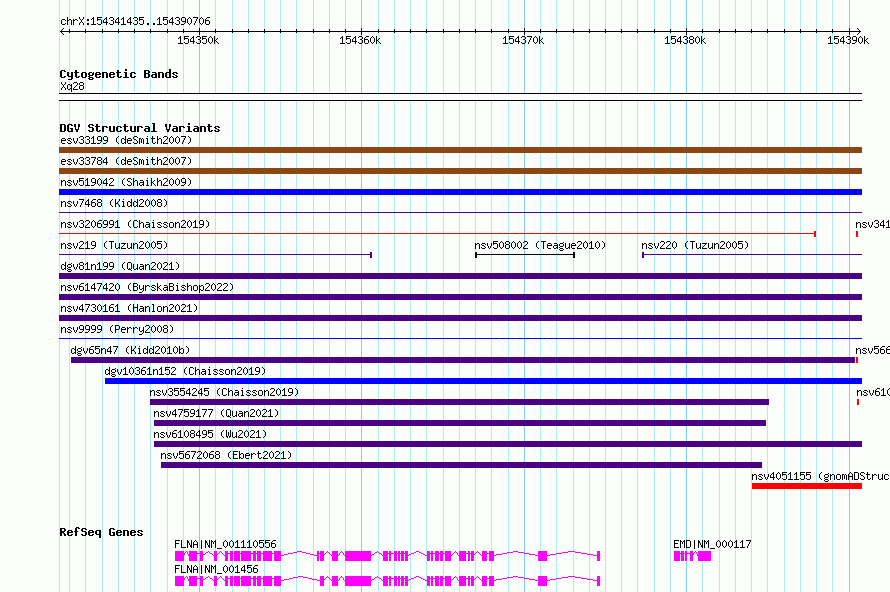Click the nsv7468 (Kidd2008) label
The height and width of the screenshot is (592, 890).
tap(114, 203)
